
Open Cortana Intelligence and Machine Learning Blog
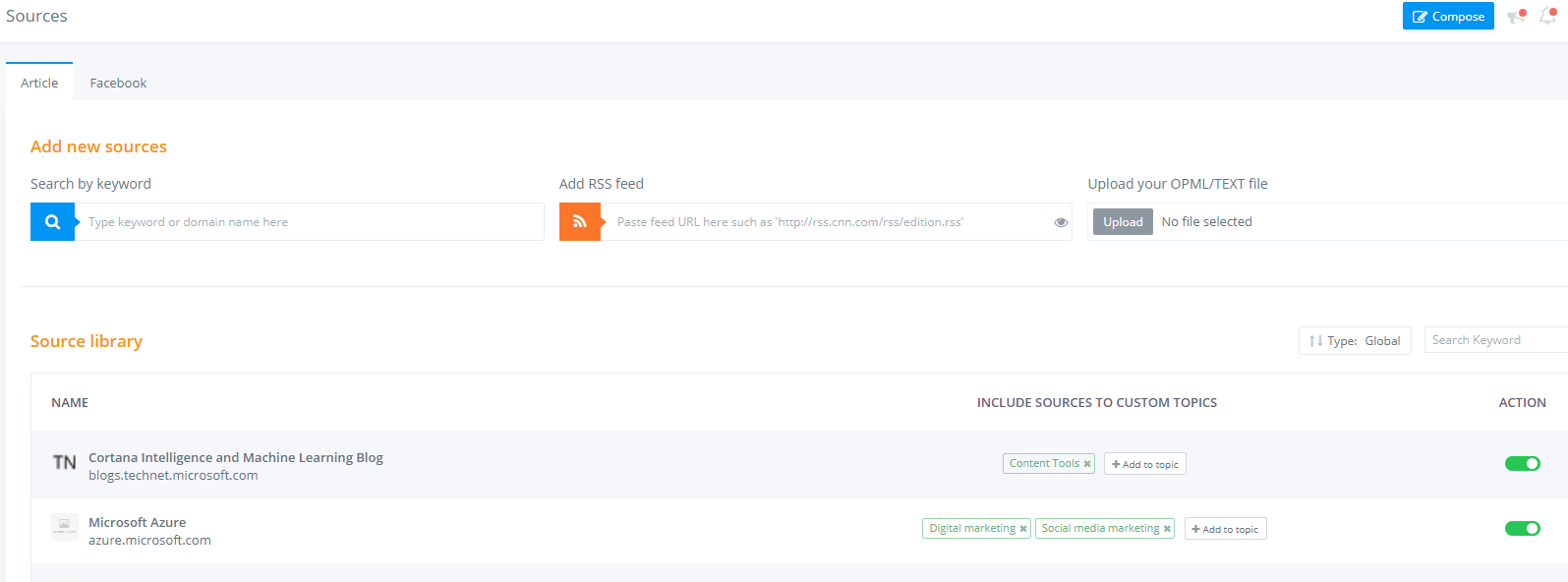tap(236, 457)
